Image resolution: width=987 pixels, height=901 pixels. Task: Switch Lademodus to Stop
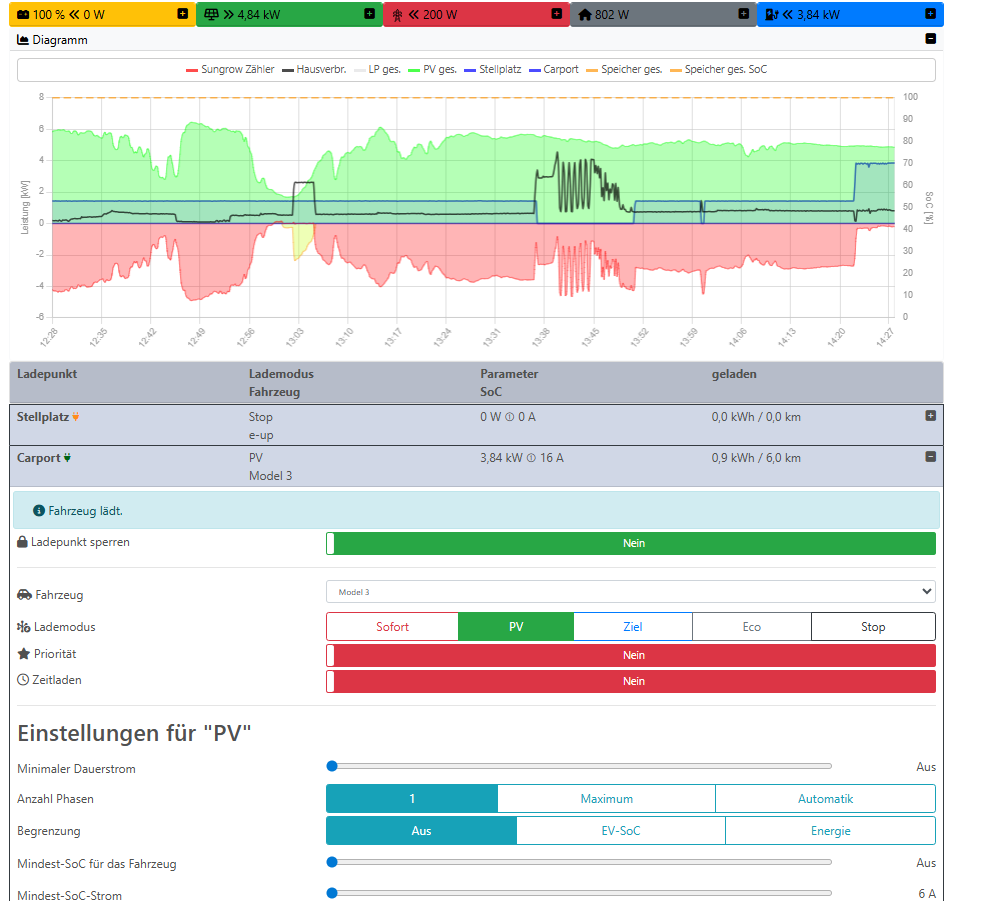[x=873, y=626]
